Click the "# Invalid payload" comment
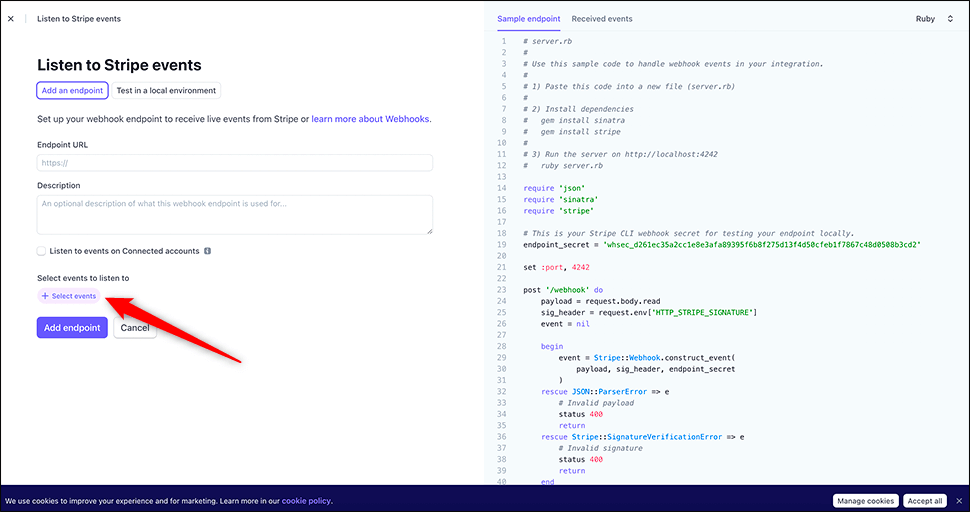The height and width of the screenshot is (512, 970). [596, 403]
